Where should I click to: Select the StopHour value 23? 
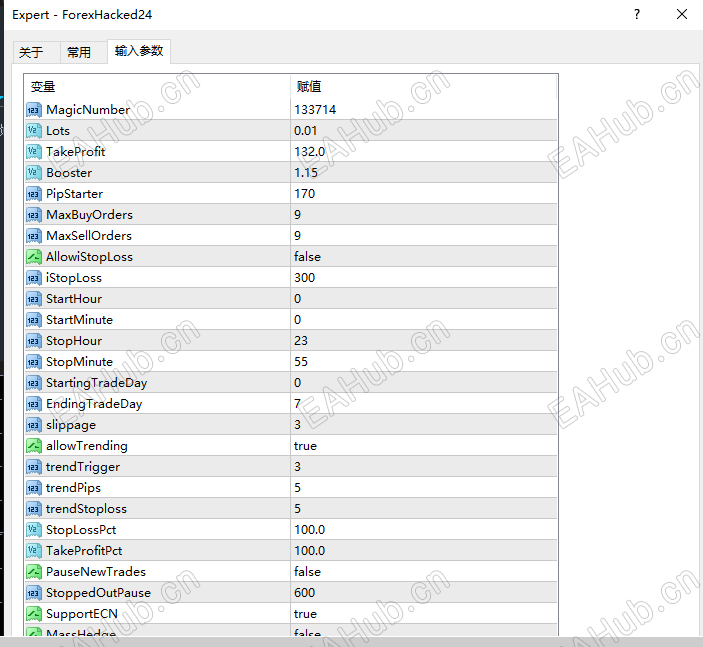(x=301, y=341)
